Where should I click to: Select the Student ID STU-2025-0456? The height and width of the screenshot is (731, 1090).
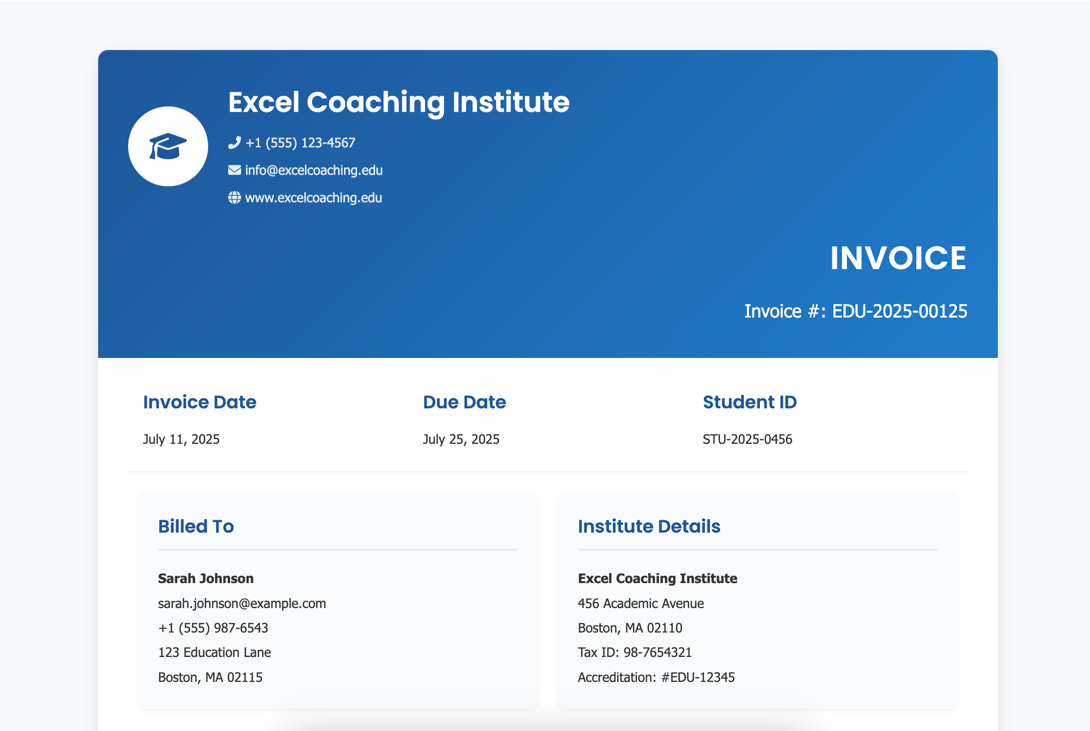coord(747,439)
